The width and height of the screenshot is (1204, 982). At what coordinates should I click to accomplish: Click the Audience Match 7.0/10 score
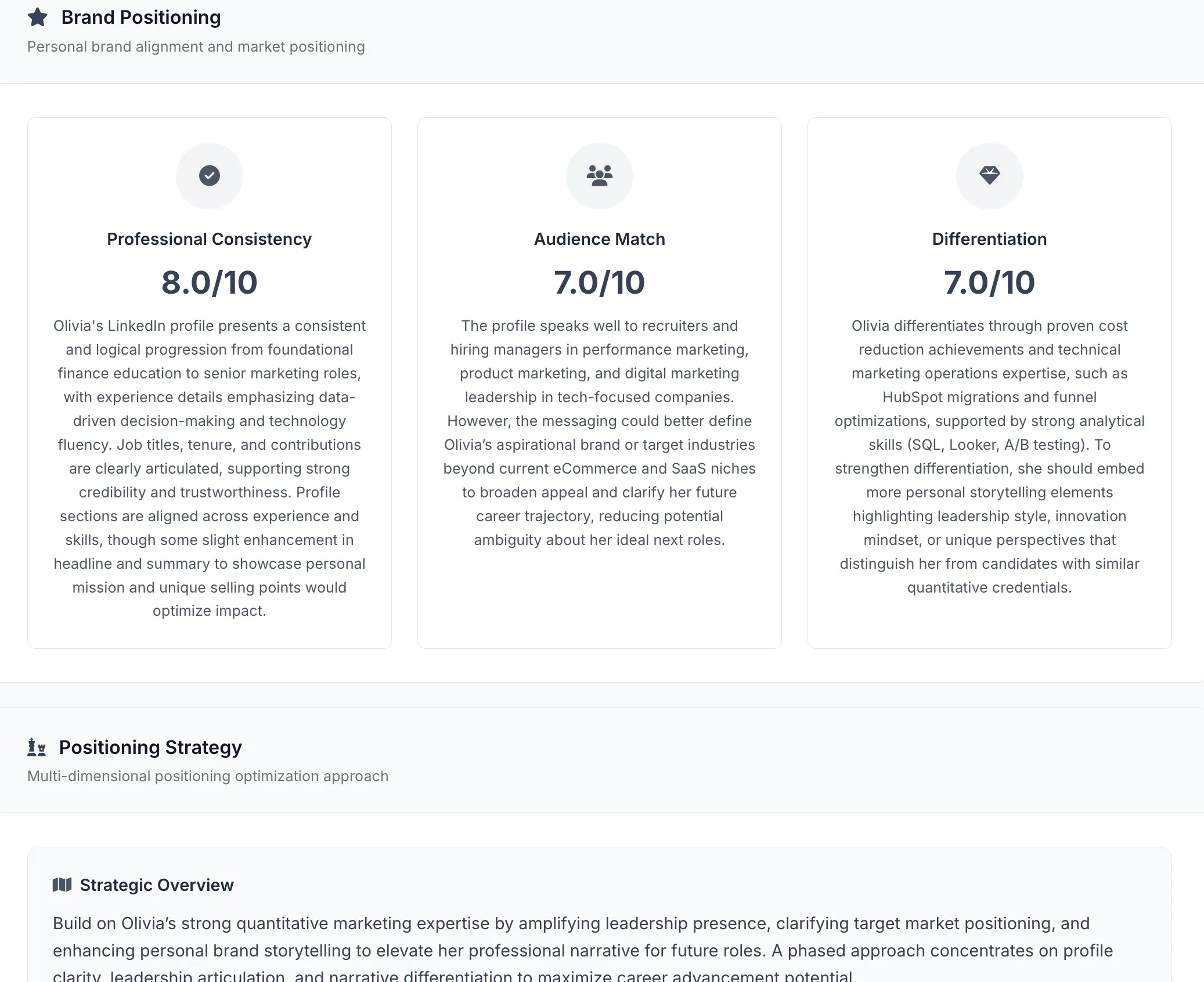click(x=600, y=283)
